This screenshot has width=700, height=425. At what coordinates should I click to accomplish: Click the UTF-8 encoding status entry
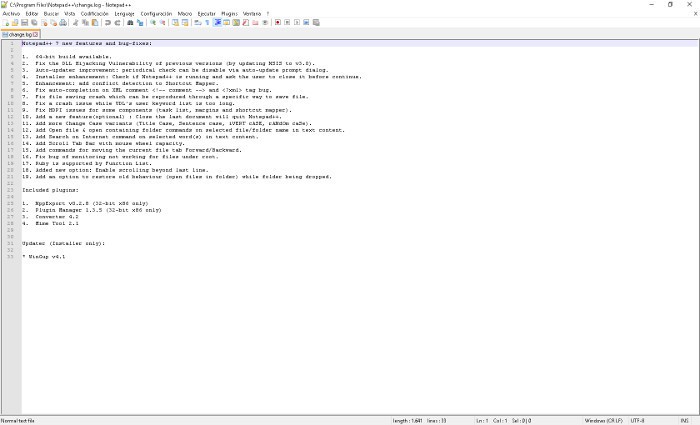point(637,421)
